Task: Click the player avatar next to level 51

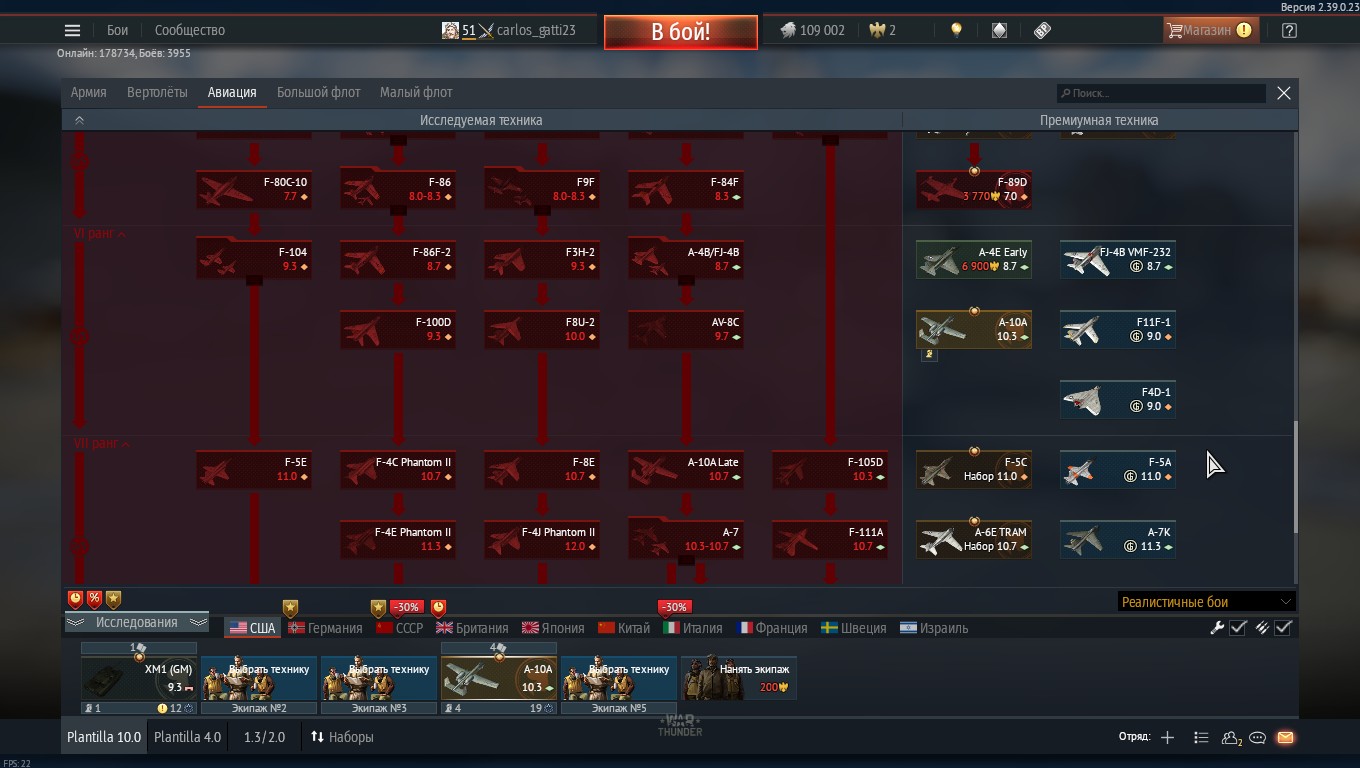Action: pos(450,30)
